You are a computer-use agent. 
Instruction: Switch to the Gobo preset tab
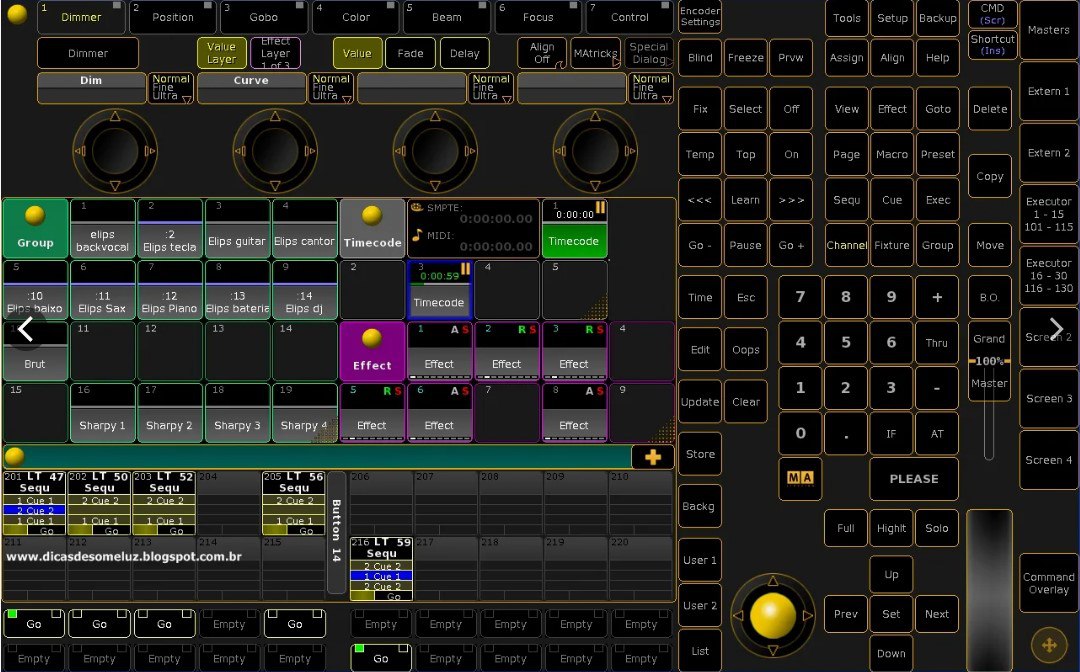(x=263, y=17)
